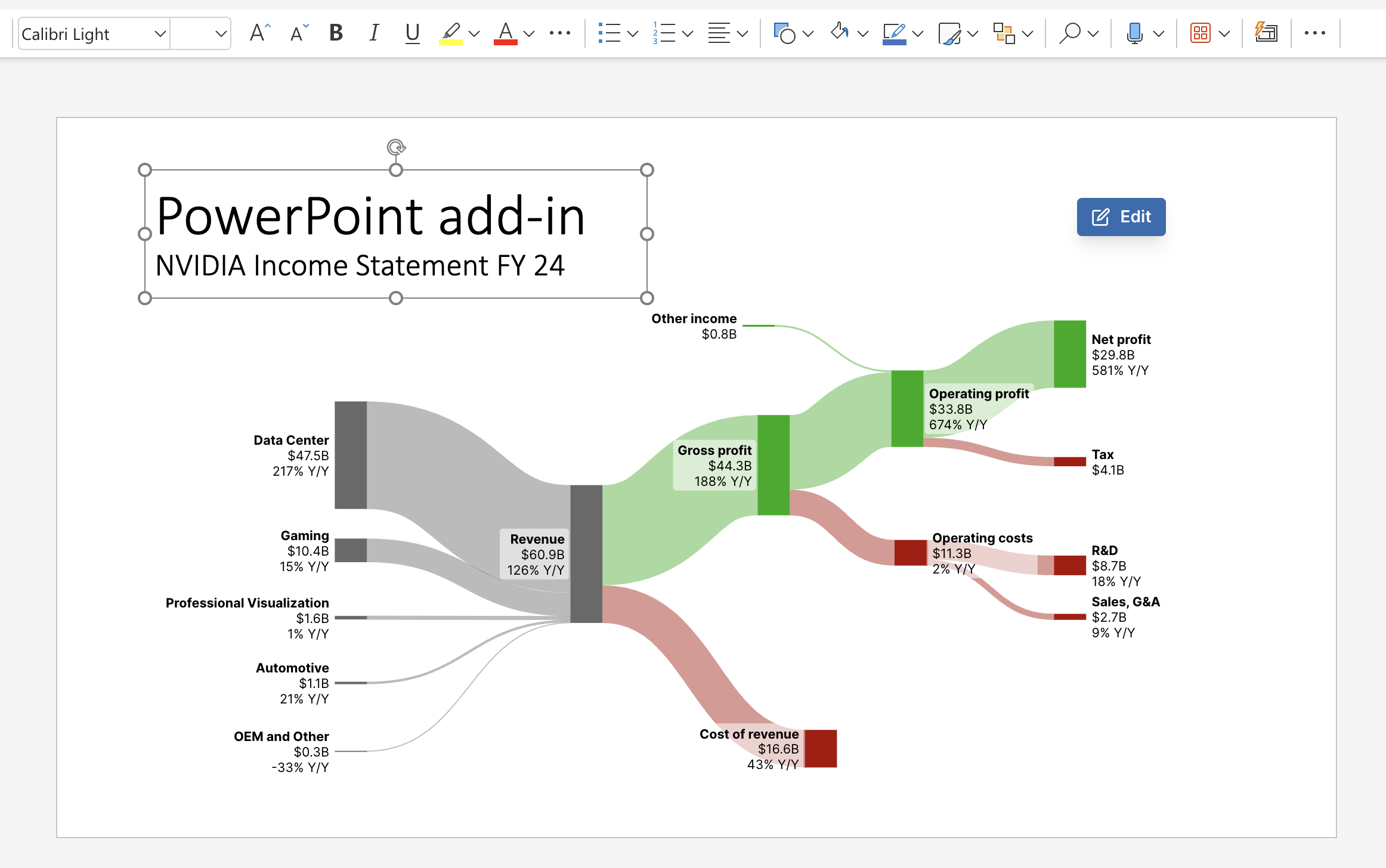Expand shape styles dropdown arrow
The image size is (1386, 868).
(x=973, y=34)
